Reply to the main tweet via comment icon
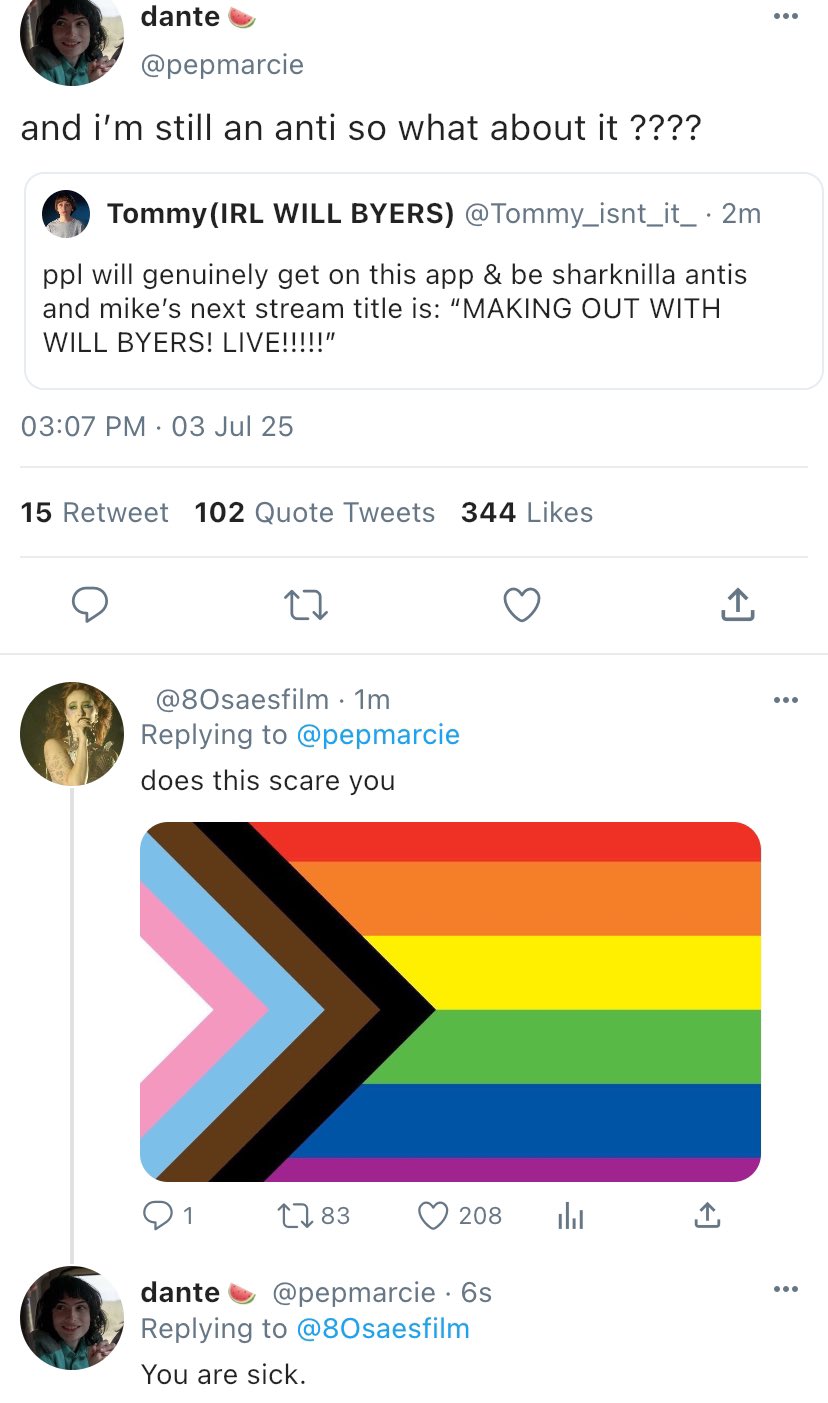This screenshot has width=828, height=1403. (x=90, y=604)
